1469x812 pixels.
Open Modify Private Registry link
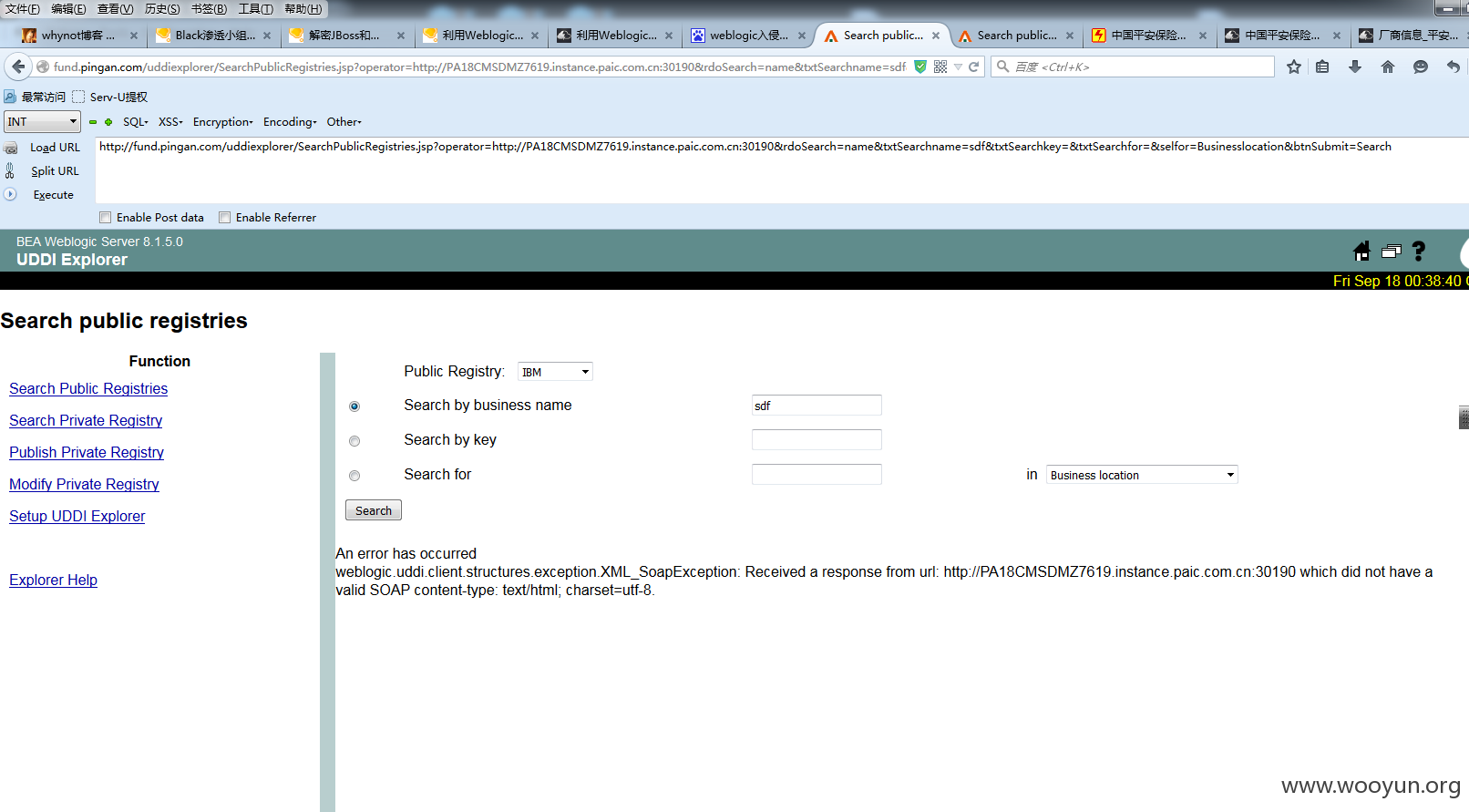point(84,484)
